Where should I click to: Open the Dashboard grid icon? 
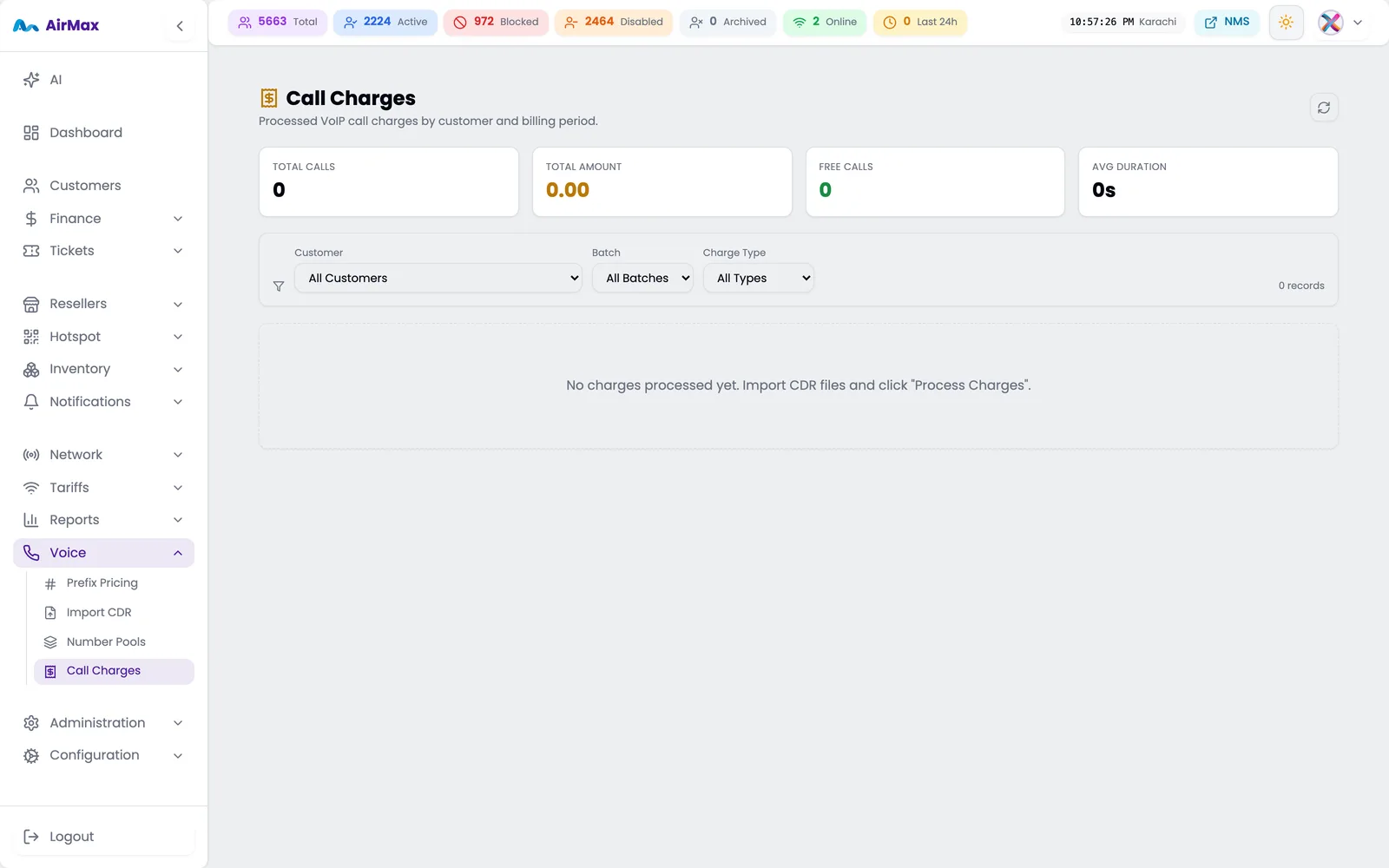[x=31, y=133]
